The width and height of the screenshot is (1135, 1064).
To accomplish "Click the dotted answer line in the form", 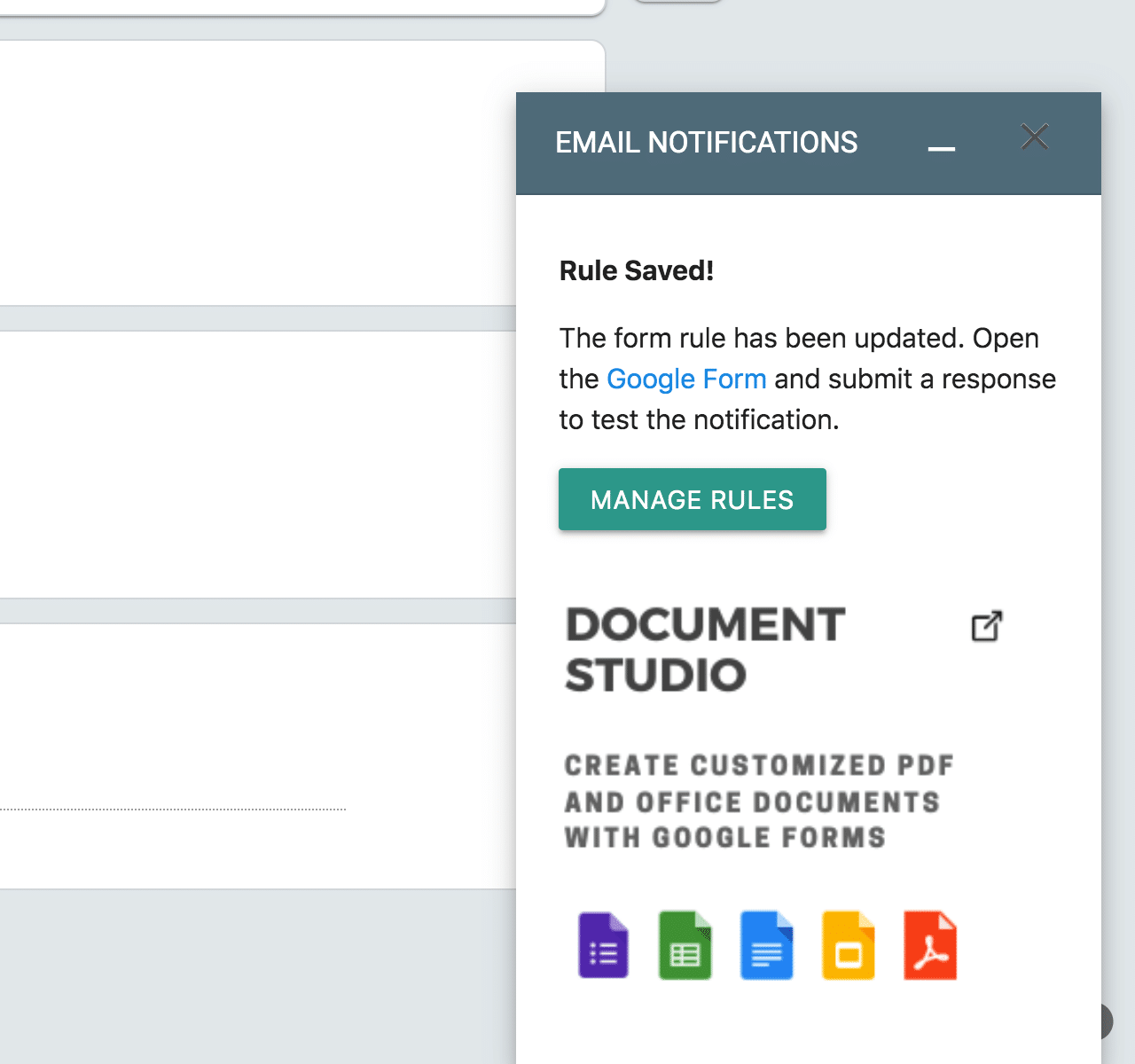I will tap(173, 810).
